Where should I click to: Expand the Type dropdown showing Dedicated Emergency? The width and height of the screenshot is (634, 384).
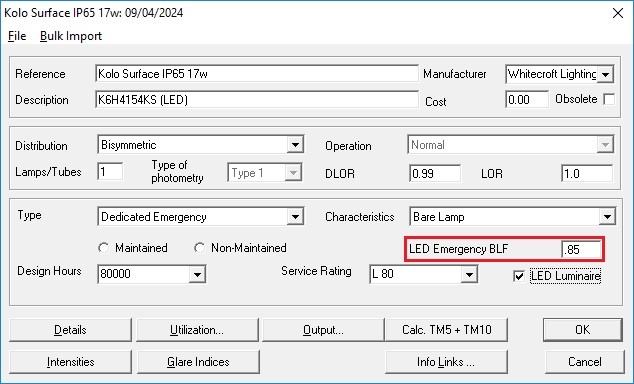pos(295,217)
